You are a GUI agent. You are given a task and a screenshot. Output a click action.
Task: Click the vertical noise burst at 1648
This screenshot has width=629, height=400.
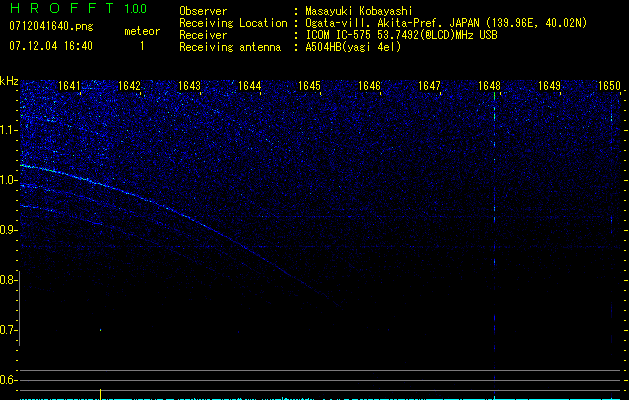[495, 245]
